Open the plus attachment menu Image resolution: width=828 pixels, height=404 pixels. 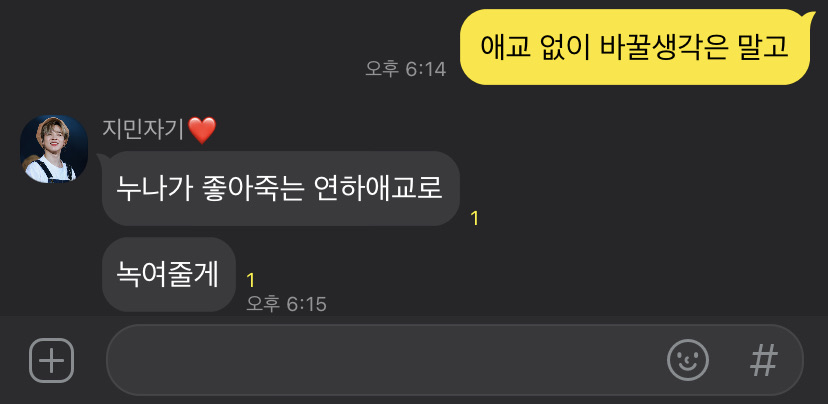pos(51,360)
